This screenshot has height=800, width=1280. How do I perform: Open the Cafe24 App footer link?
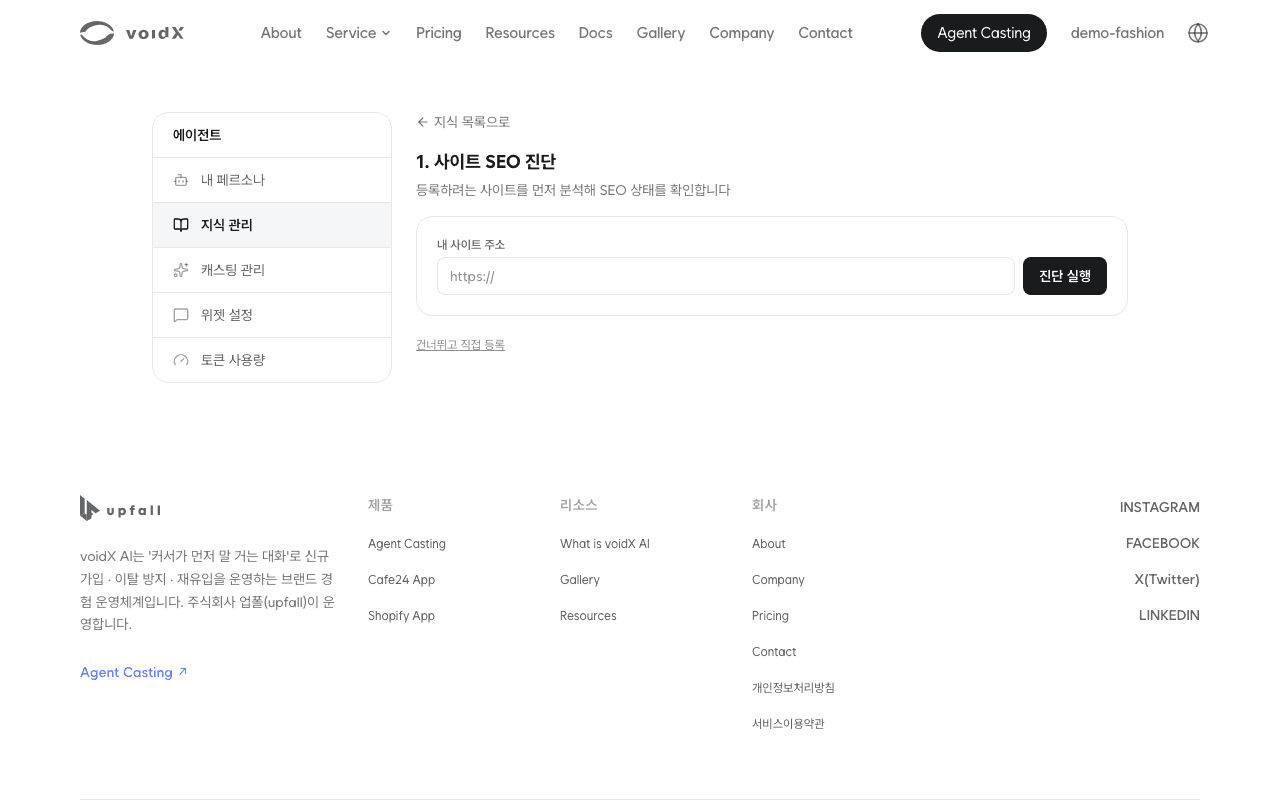tap(401, 580)
